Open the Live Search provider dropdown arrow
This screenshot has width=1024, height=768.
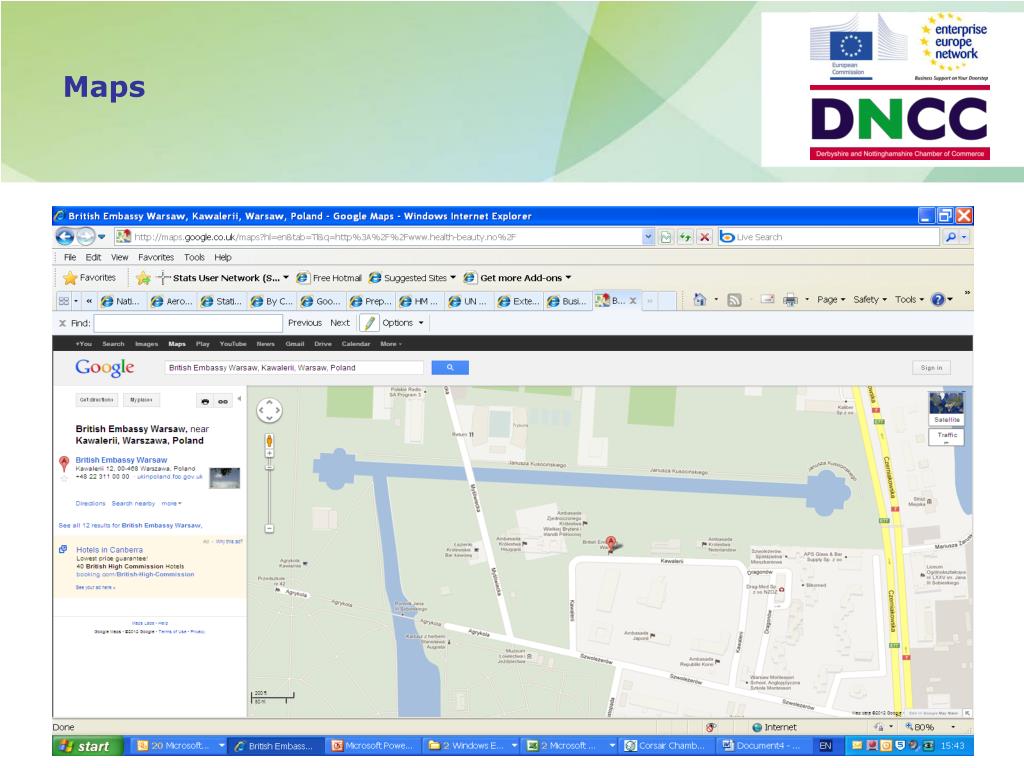point(965,237)
